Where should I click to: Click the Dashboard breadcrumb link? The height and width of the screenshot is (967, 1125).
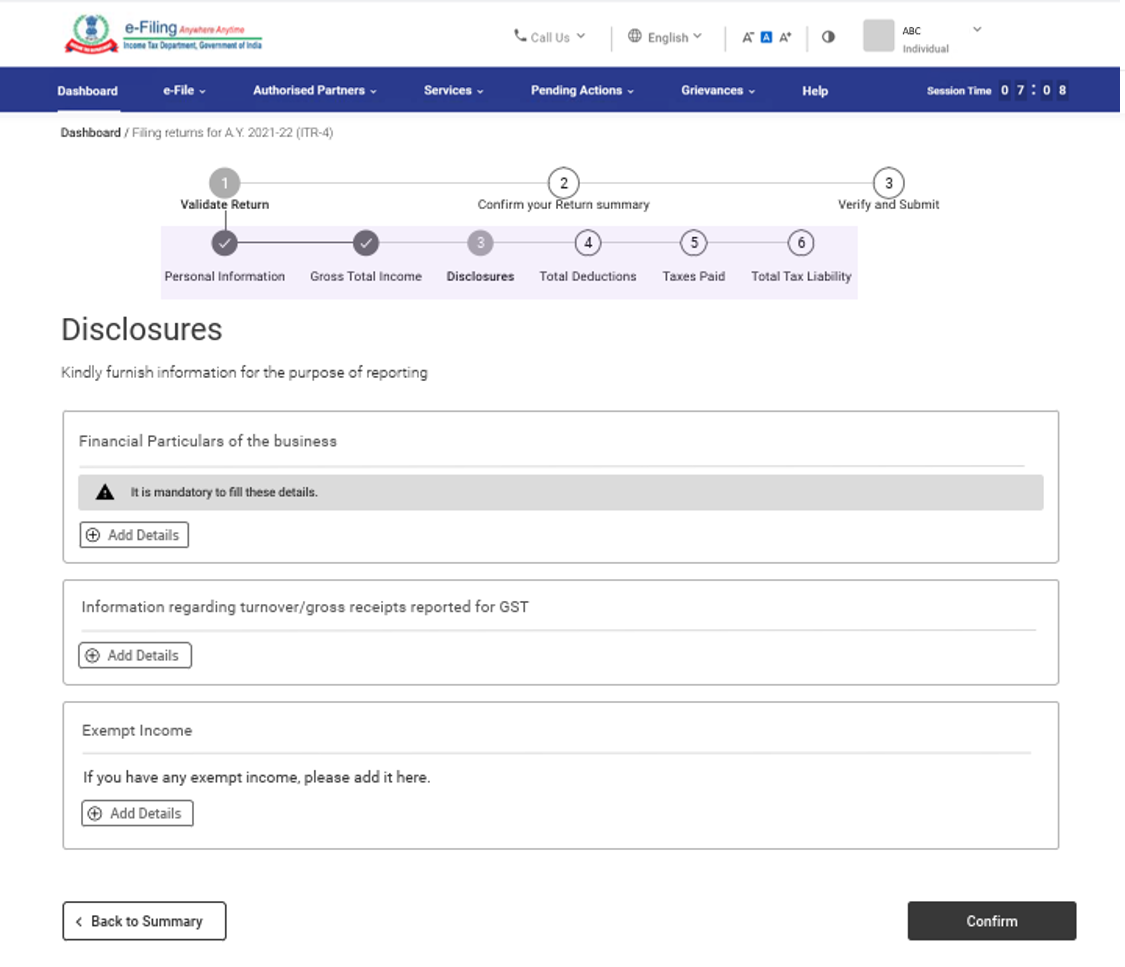point(90,132)
